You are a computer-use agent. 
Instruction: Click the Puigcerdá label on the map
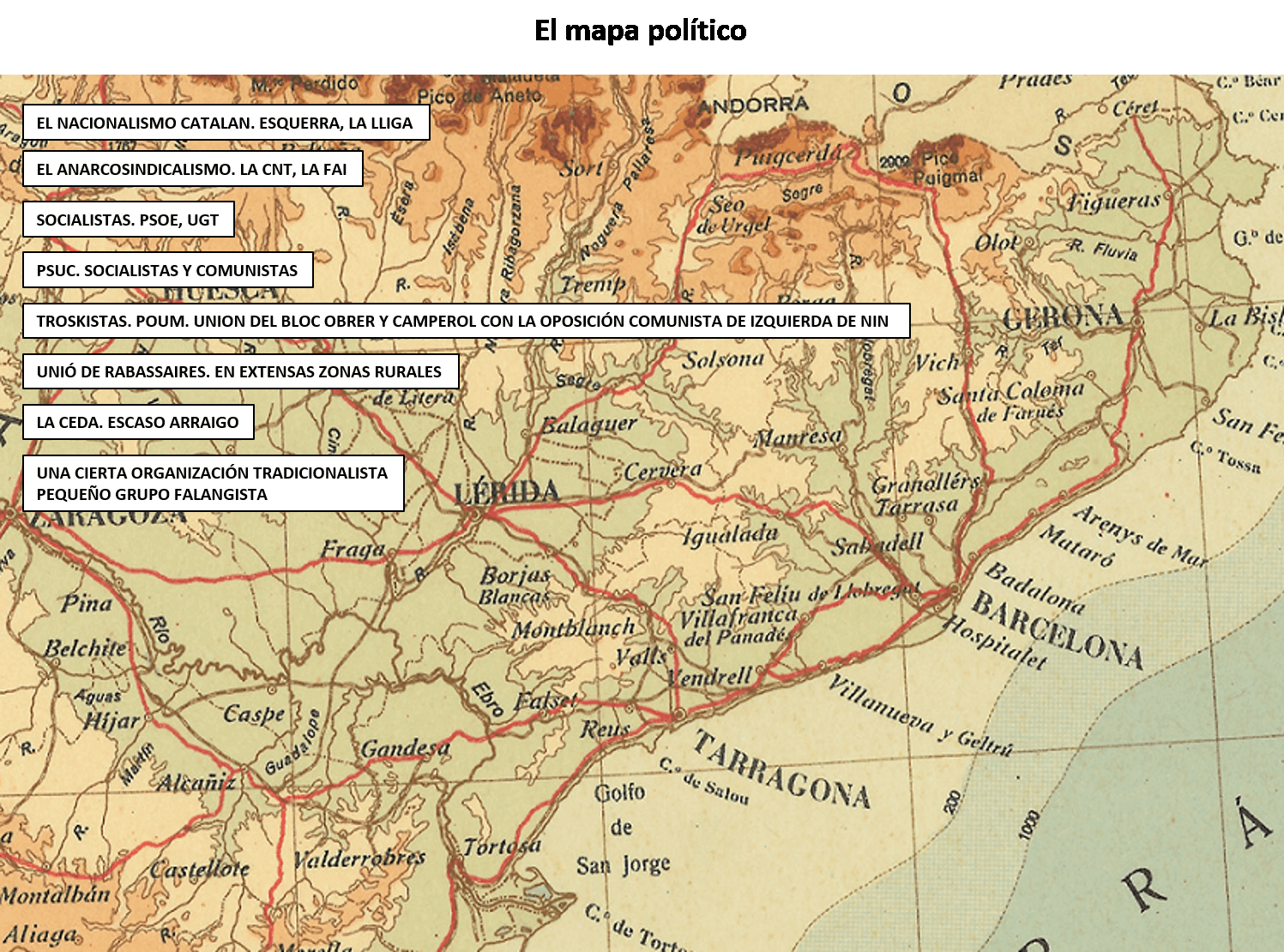787,155
